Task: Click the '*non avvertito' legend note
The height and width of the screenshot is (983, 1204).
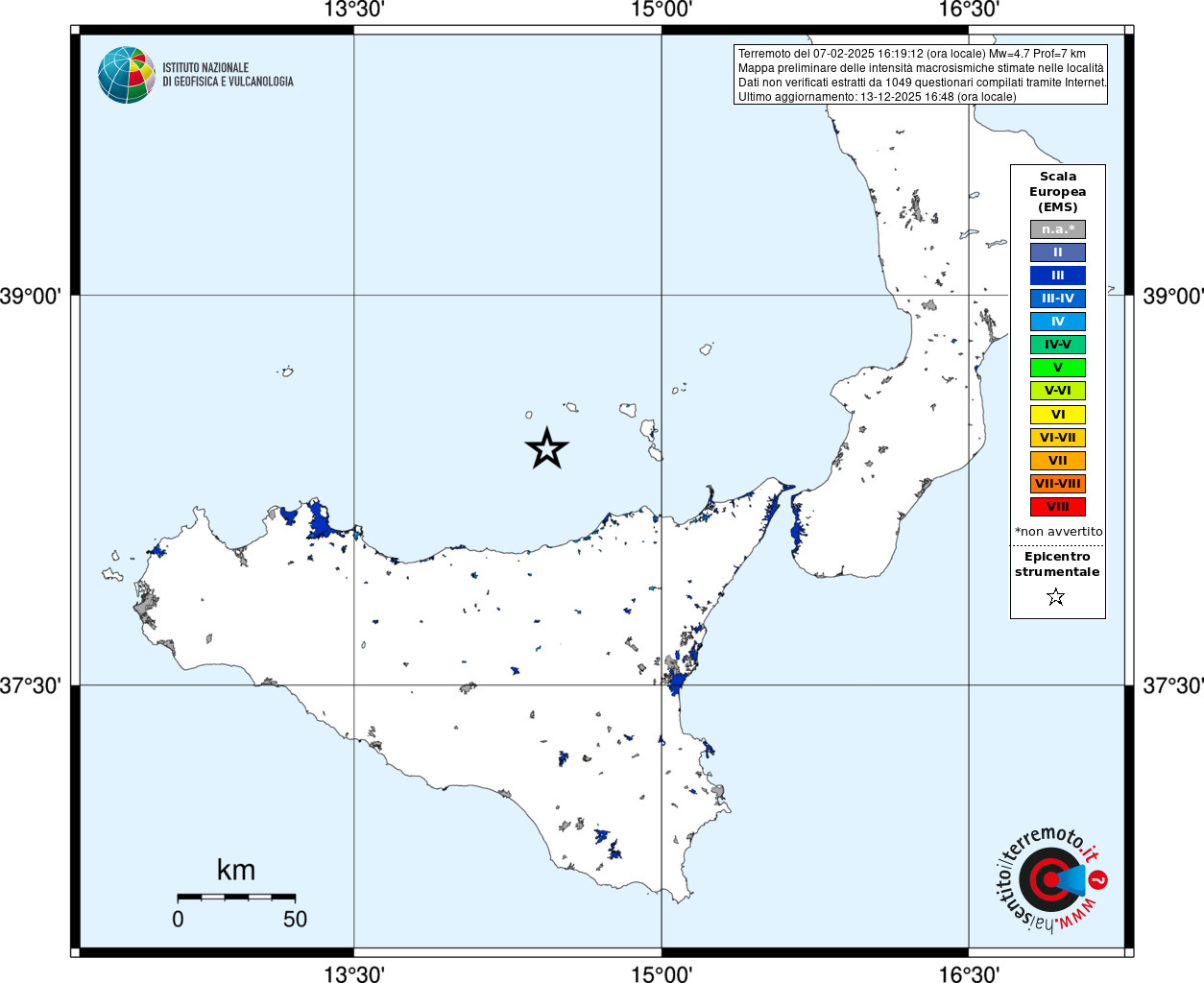Action: [x=1059, y=532]
